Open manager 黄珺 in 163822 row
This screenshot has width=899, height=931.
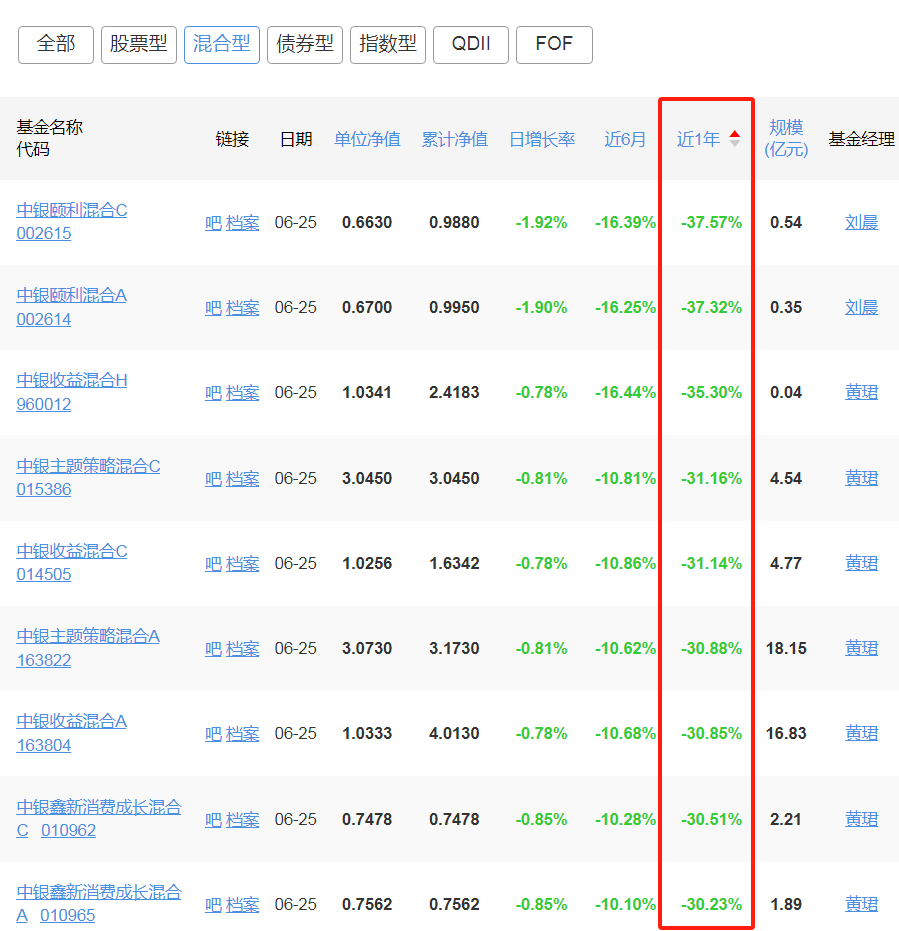pos(862,648)
